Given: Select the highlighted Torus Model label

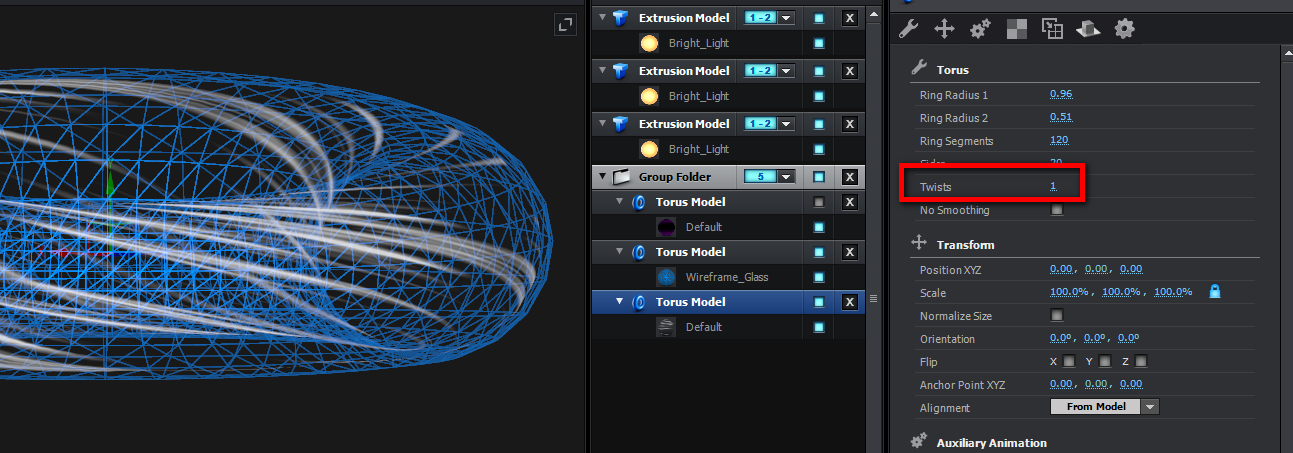Looking at the screenshot, I should (x=690, y=302).
